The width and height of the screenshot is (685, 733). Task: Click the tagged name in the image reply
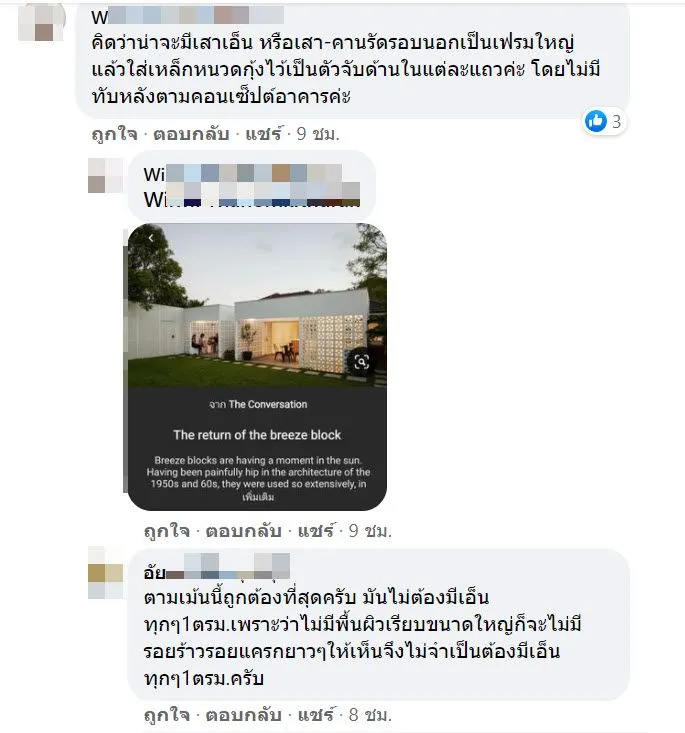(252, 199)
